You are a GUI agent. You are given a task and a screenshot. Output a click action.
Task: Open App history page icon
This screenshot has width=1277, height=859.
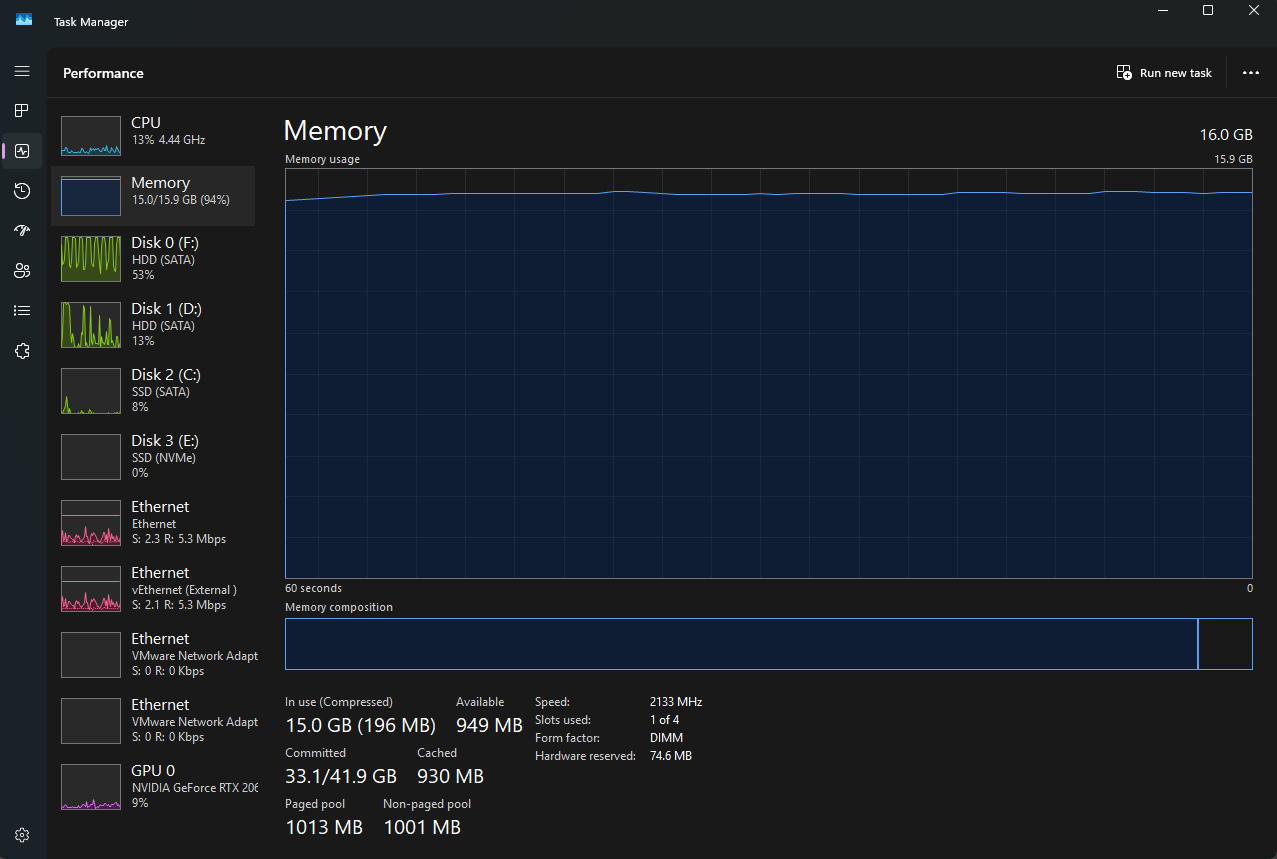coord(22,191)
